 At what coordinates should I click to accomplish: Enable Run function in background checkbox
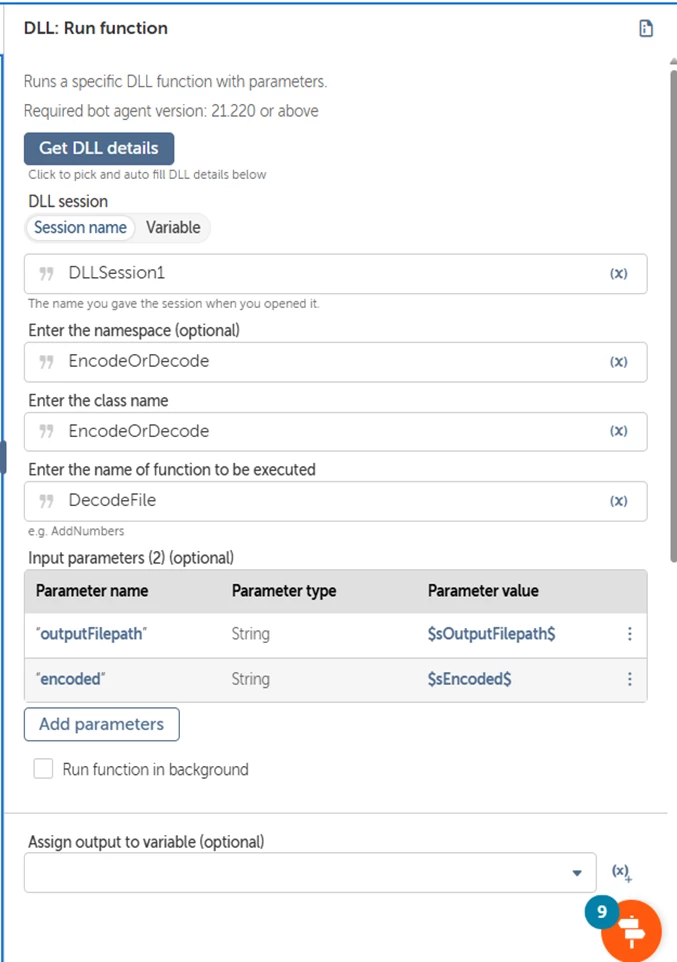click(43, 769)
